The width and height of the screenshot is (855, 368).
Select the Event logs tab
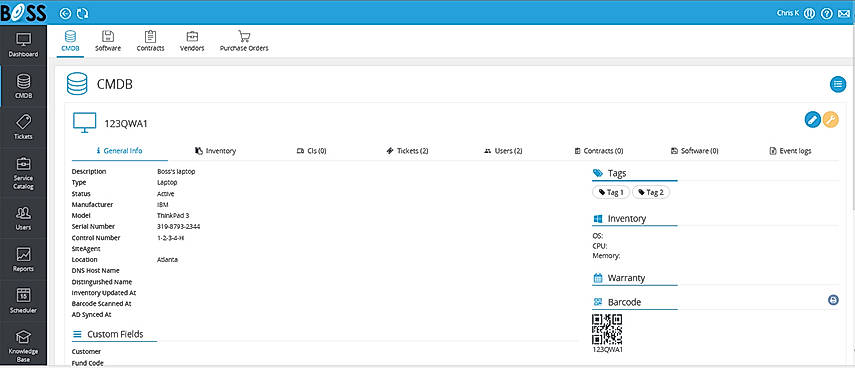coord(790,150)
